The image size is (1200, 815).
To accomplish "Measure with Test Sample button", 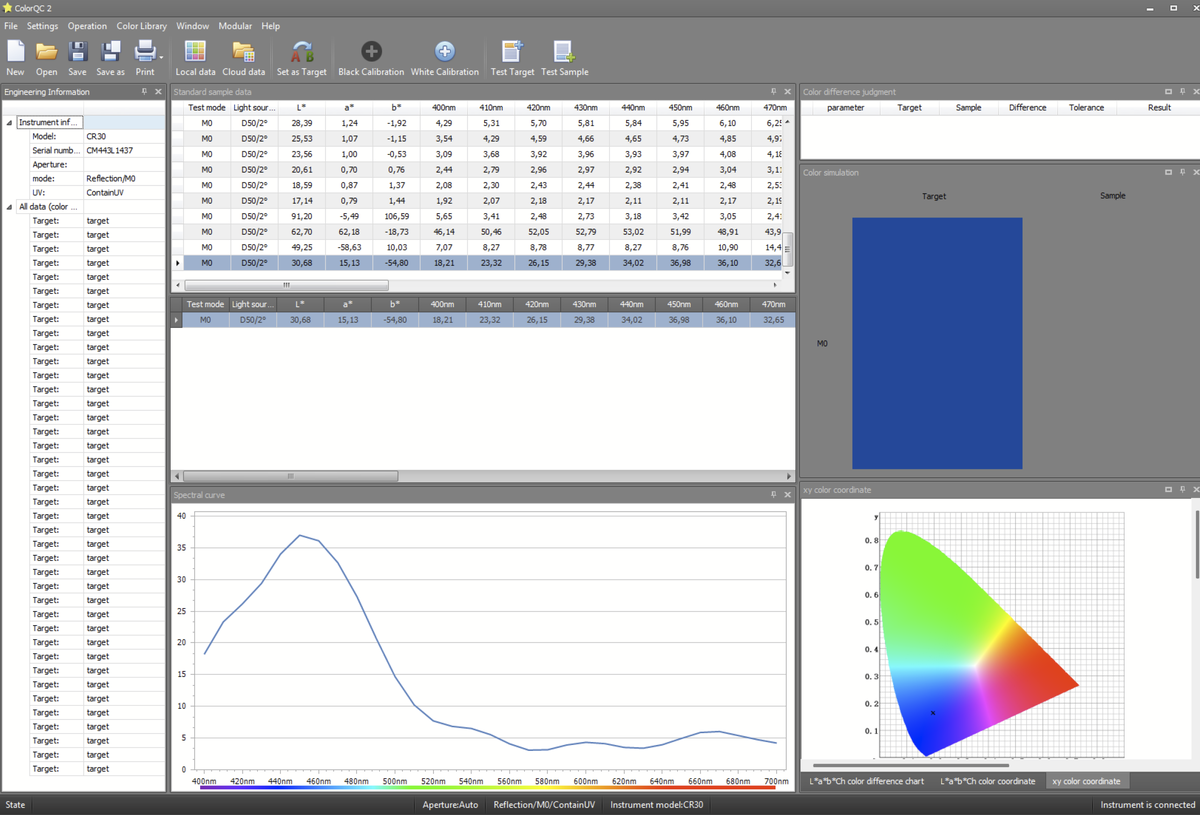I will [564, 52].
